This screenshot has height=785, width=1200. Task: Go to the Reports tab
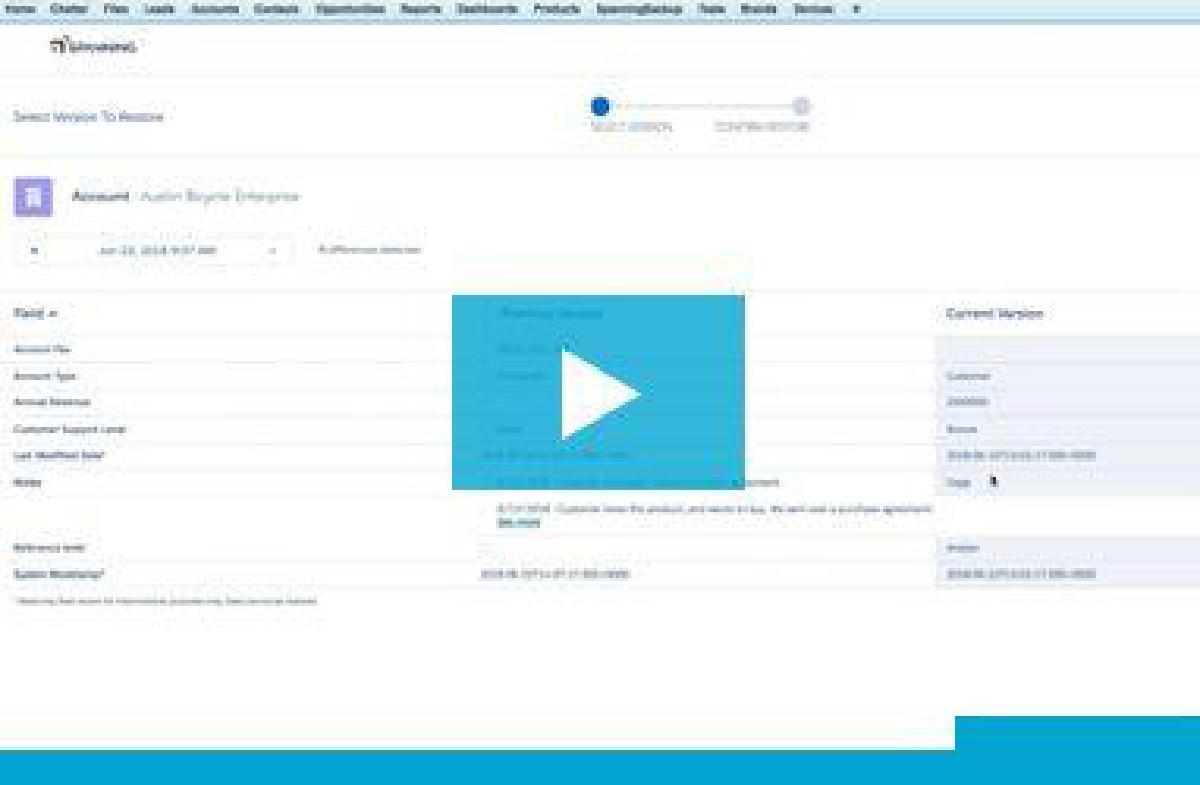pos(421,9)
